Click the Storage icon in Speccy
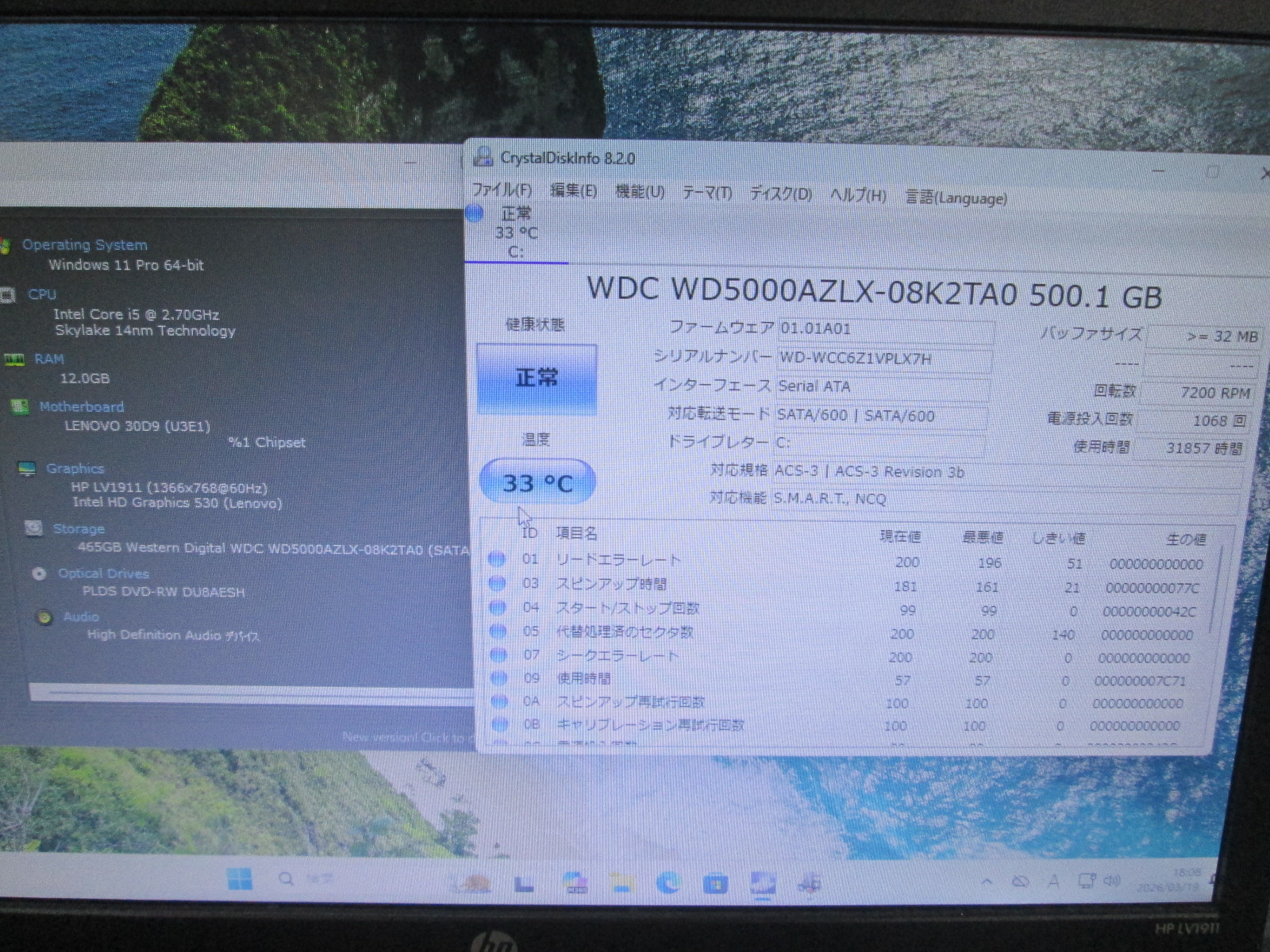The image size is (1270, 952). 33,528
